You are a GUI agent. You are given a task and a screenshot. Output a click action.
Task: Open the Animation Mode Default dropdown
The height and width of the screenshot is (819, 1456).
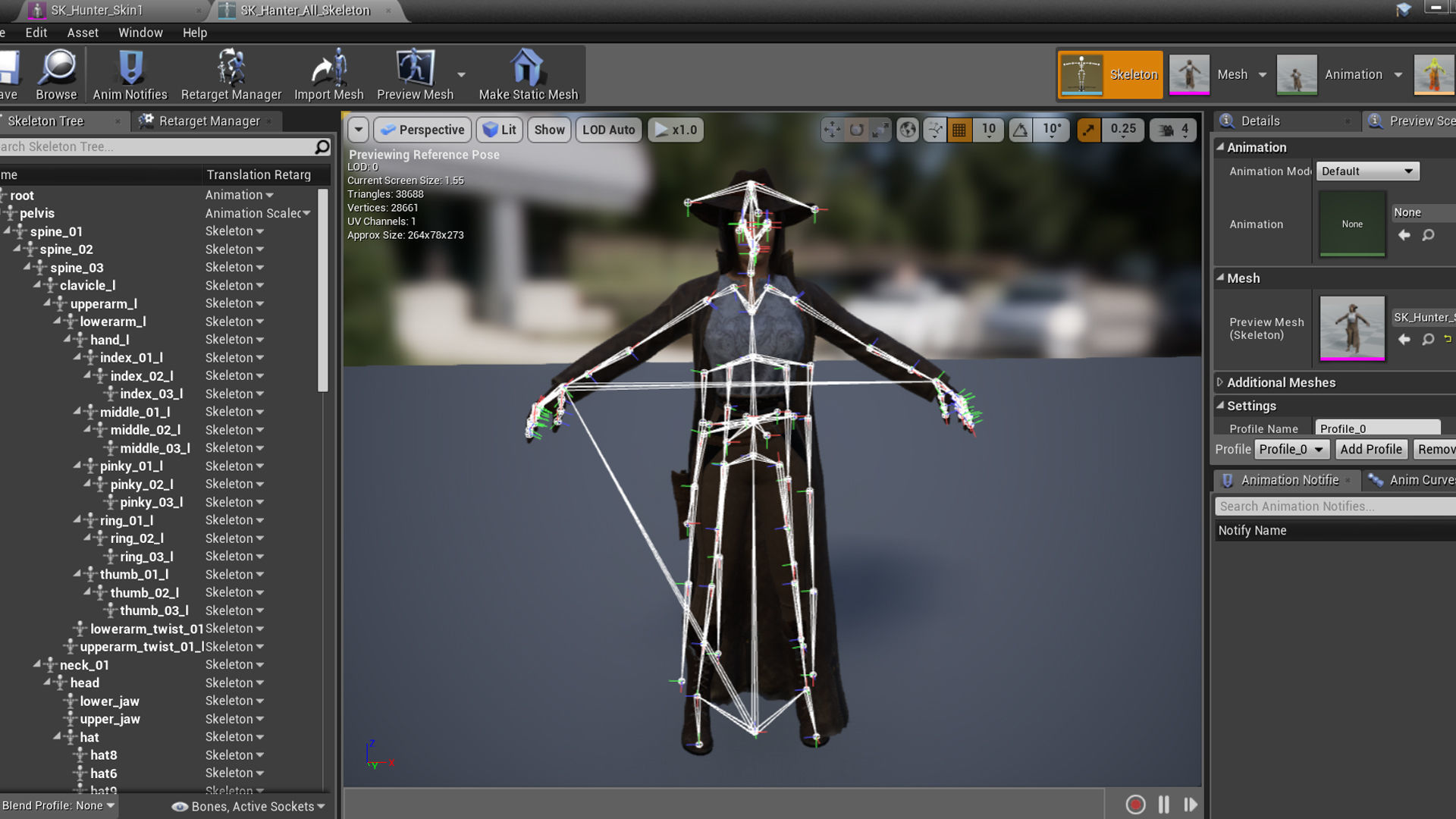1367,171
